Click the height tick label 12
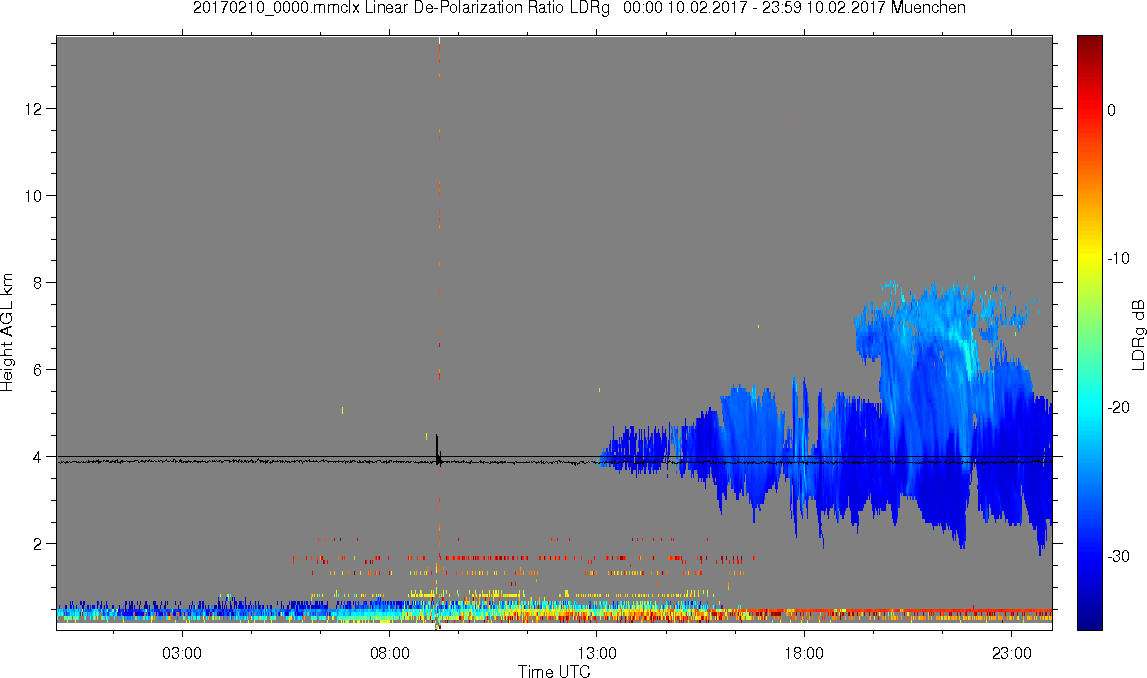Viewport: 1147px width, 678px height. click(33, 109)
